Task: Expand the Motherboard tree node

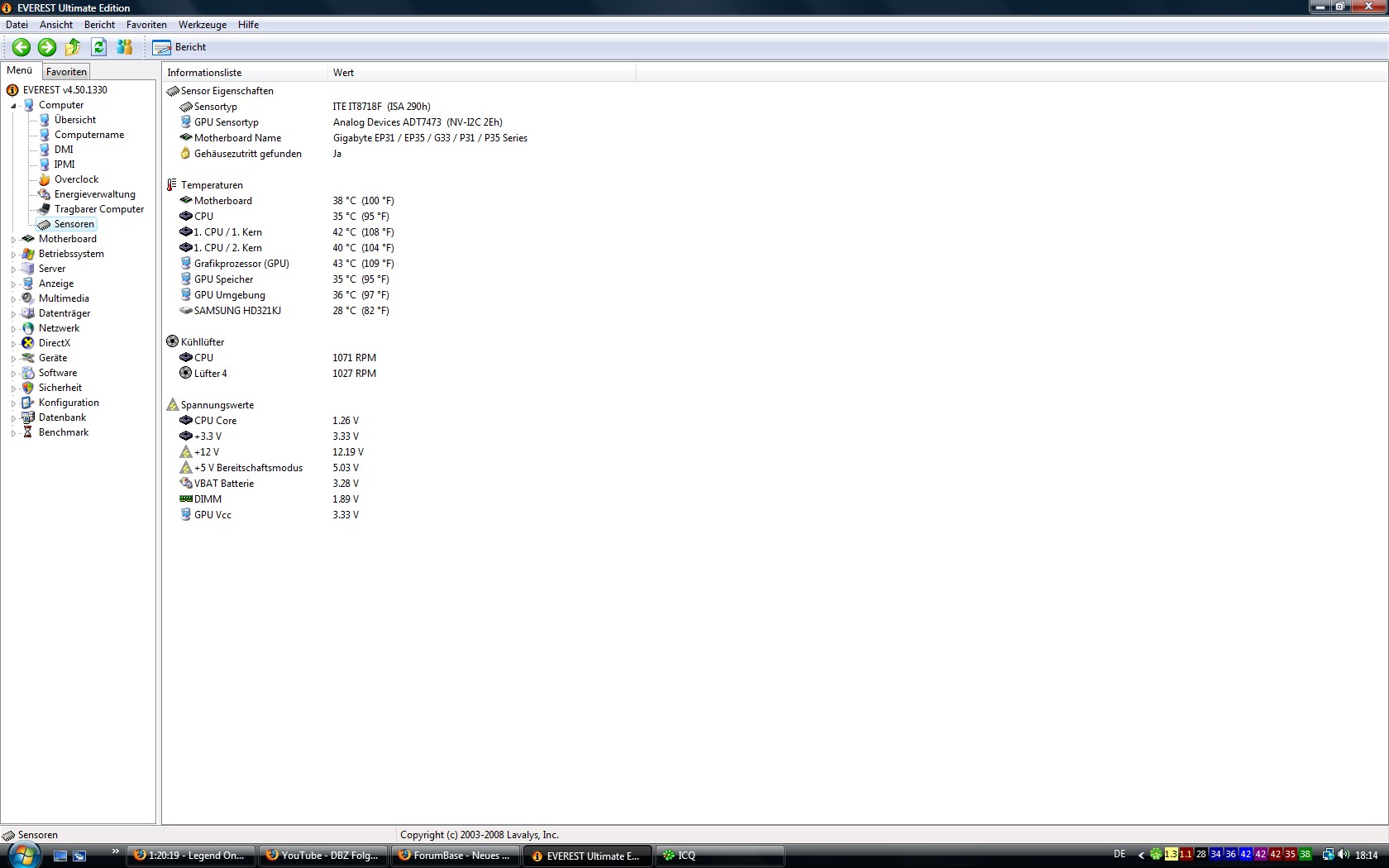Action: click(13, 240)
